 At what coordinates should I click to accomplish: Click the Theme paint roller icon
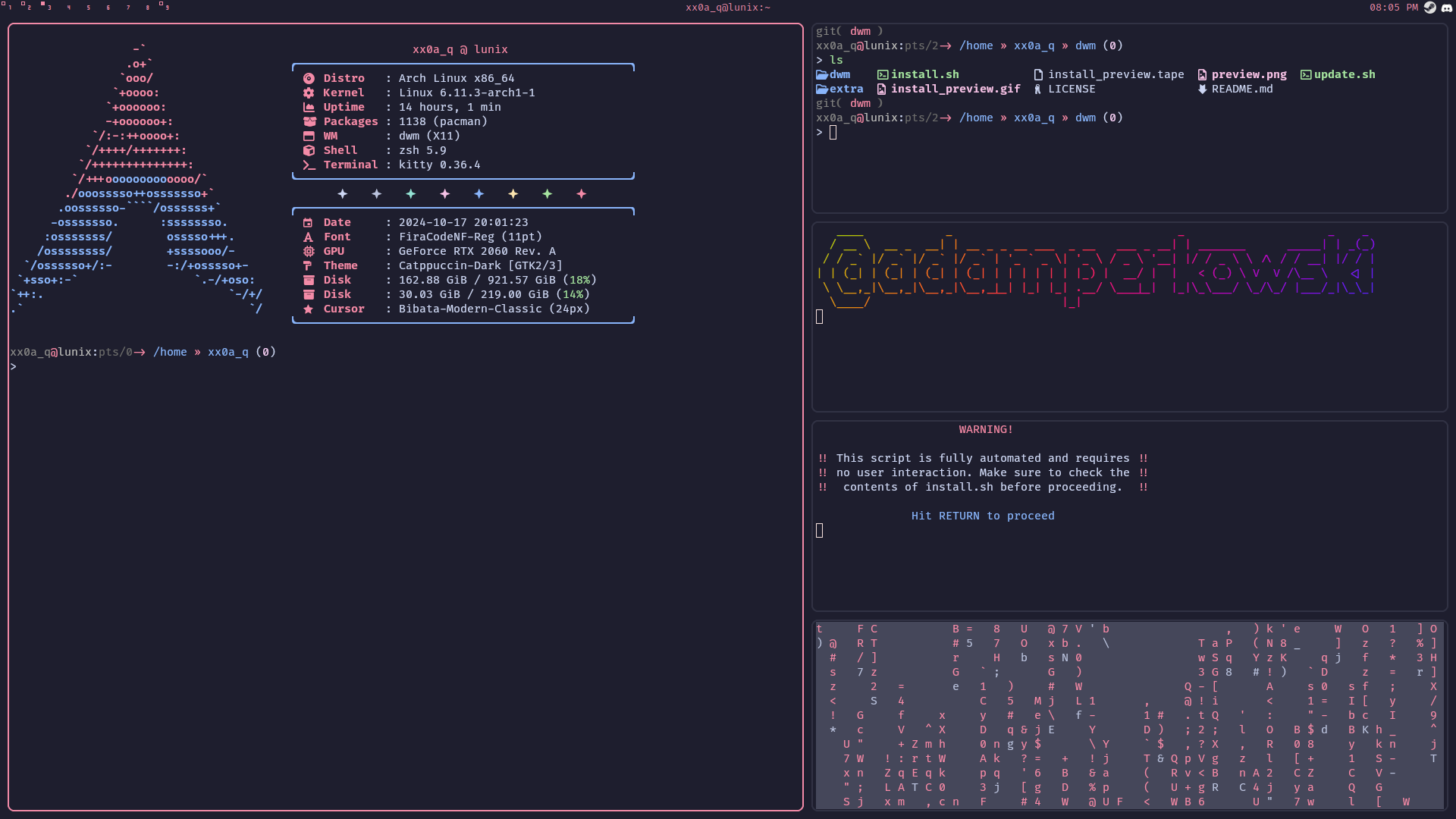point(308,265)
